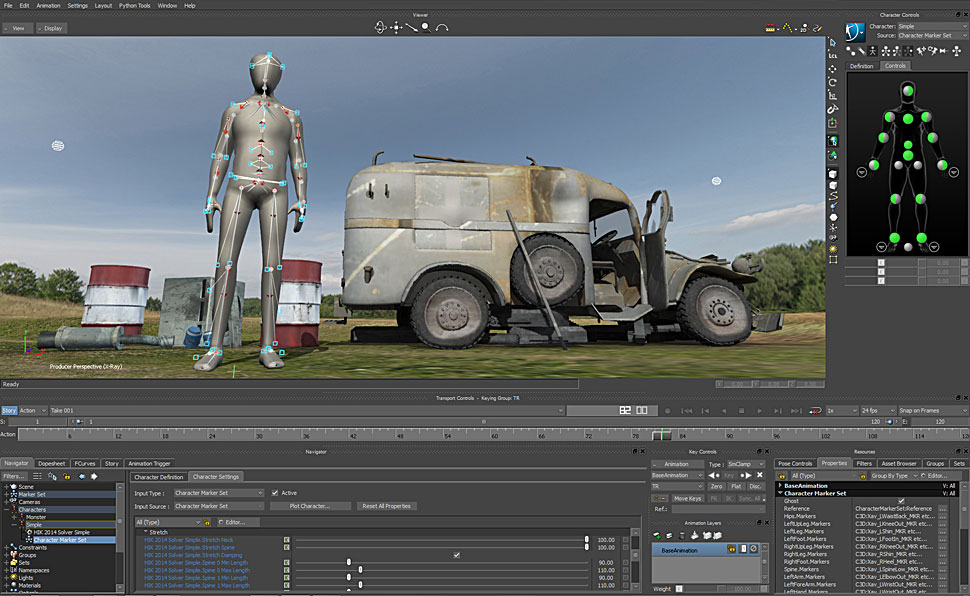Switch to the FCurves tab

(84, 464)
